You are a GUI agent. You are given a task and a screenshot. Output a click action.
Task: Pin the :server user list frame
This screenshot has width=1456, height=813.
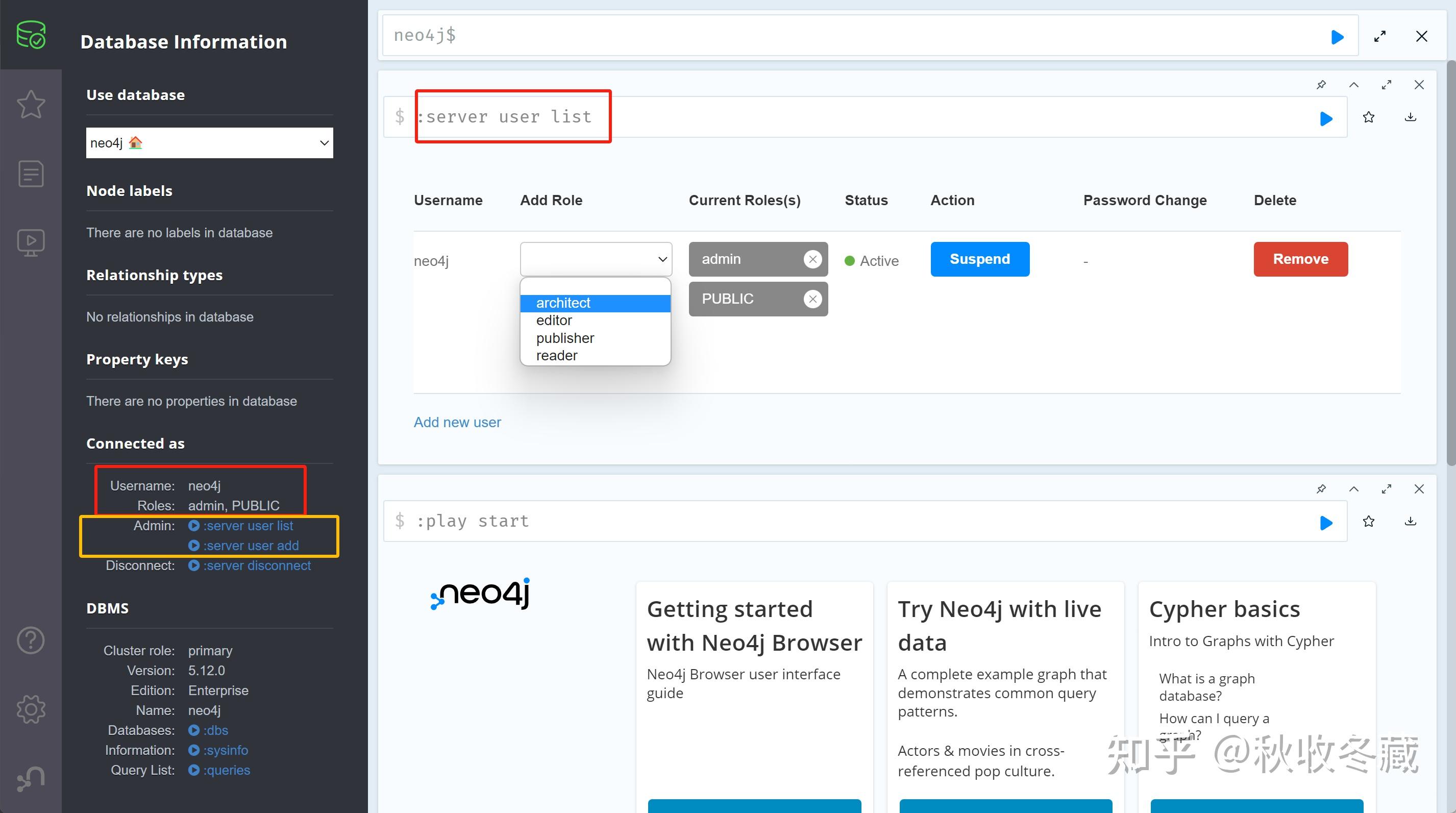click(1321, 85)
